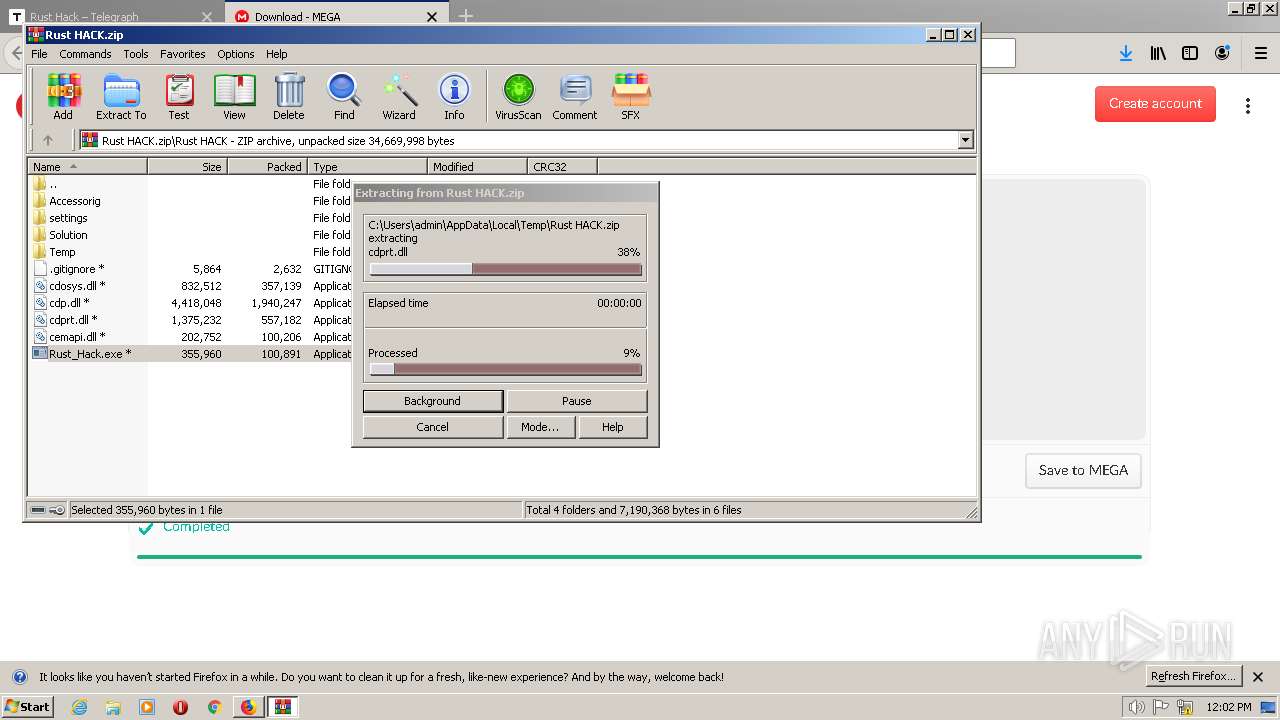Click the SFX toolbar icon
Viewport: 1280px width, 720px height.
point(630,97)
